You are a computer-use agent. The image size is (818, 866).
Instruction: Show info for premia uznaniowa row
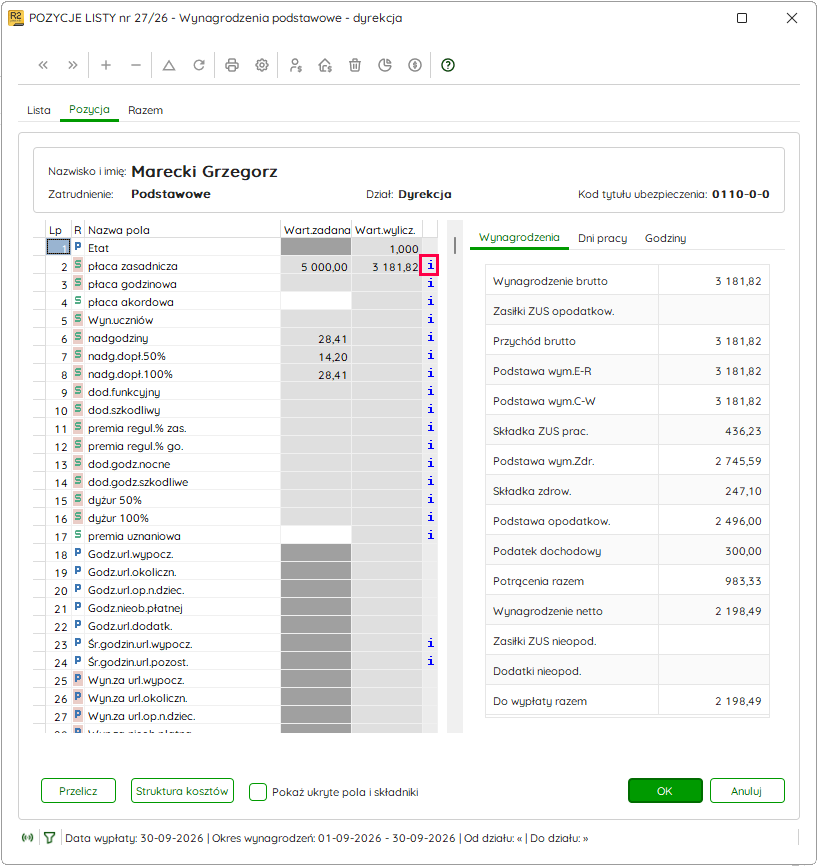coord(430,535)
